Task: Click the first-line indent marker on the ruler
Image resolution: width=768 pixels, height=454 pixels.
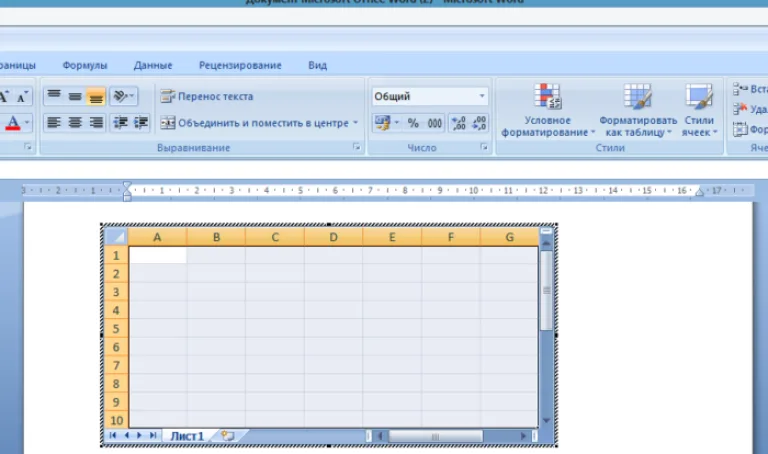Action: (127, 186)
